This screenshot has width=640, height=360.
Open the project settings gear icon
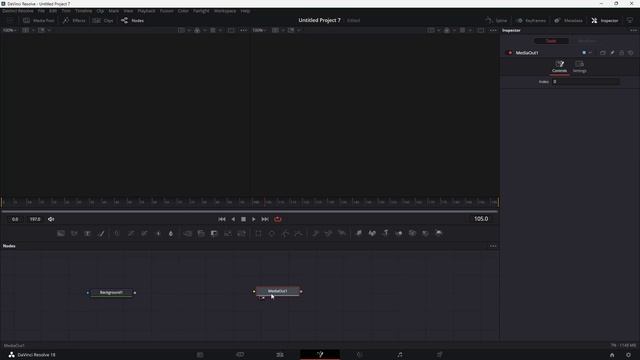(x=628, y=355)
